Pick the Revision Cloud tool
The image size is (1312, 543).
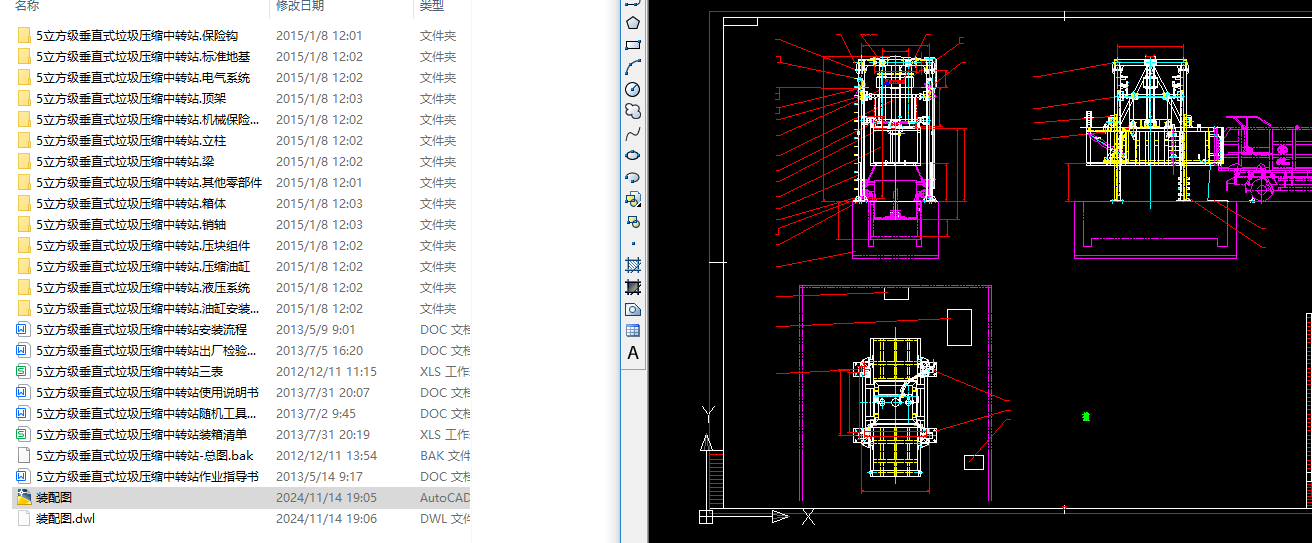click(632, 111)
